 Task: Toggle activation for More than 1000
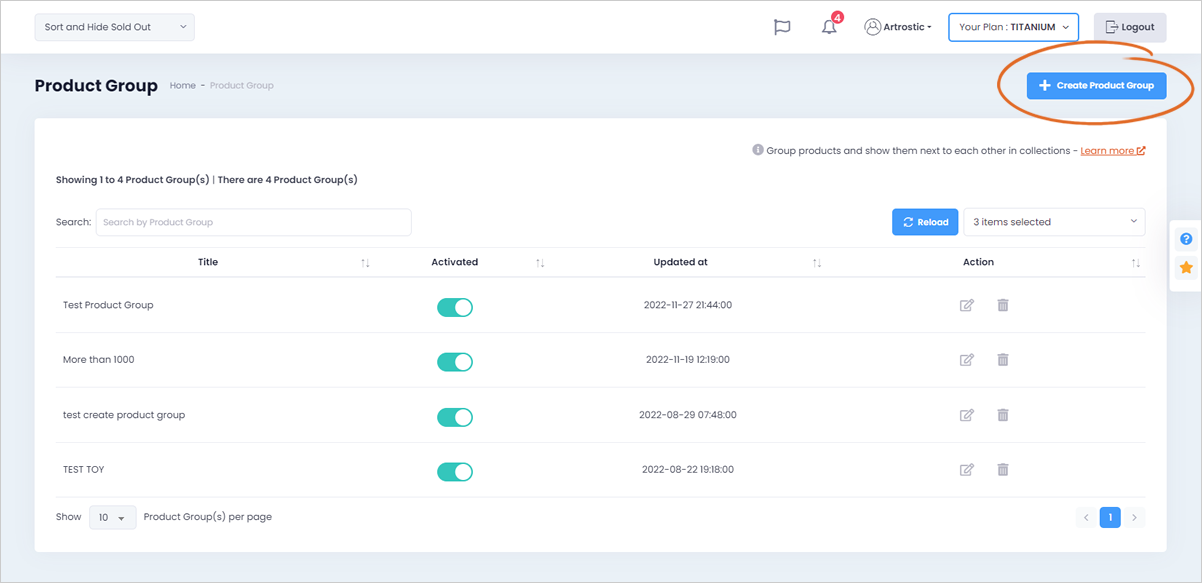tap(455, 362)
